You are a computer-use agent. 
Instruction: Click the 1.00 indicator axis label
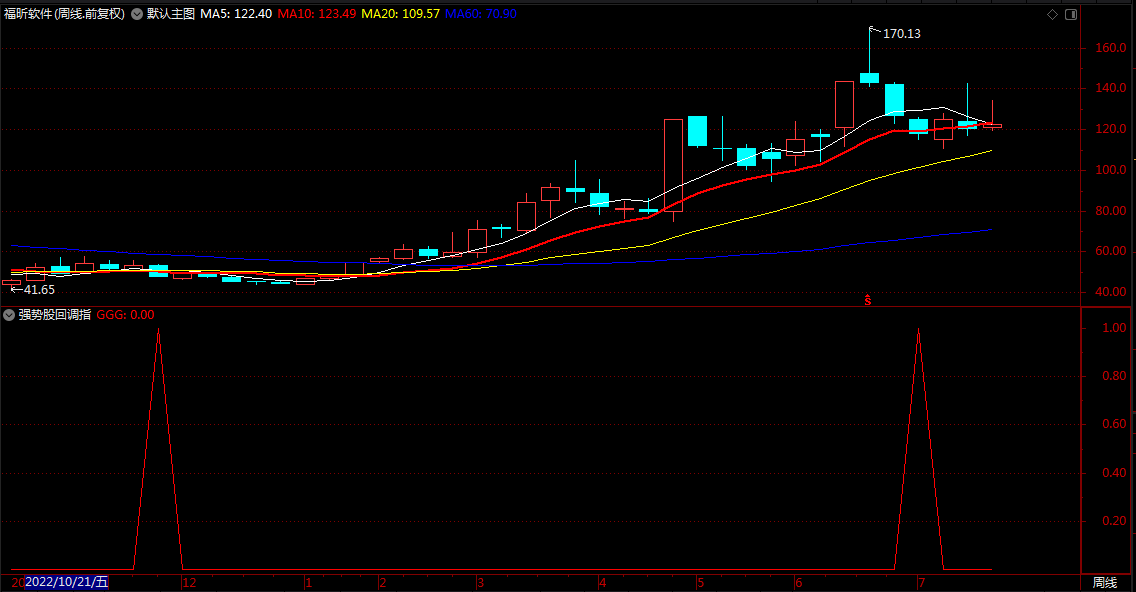(1114, 328)
